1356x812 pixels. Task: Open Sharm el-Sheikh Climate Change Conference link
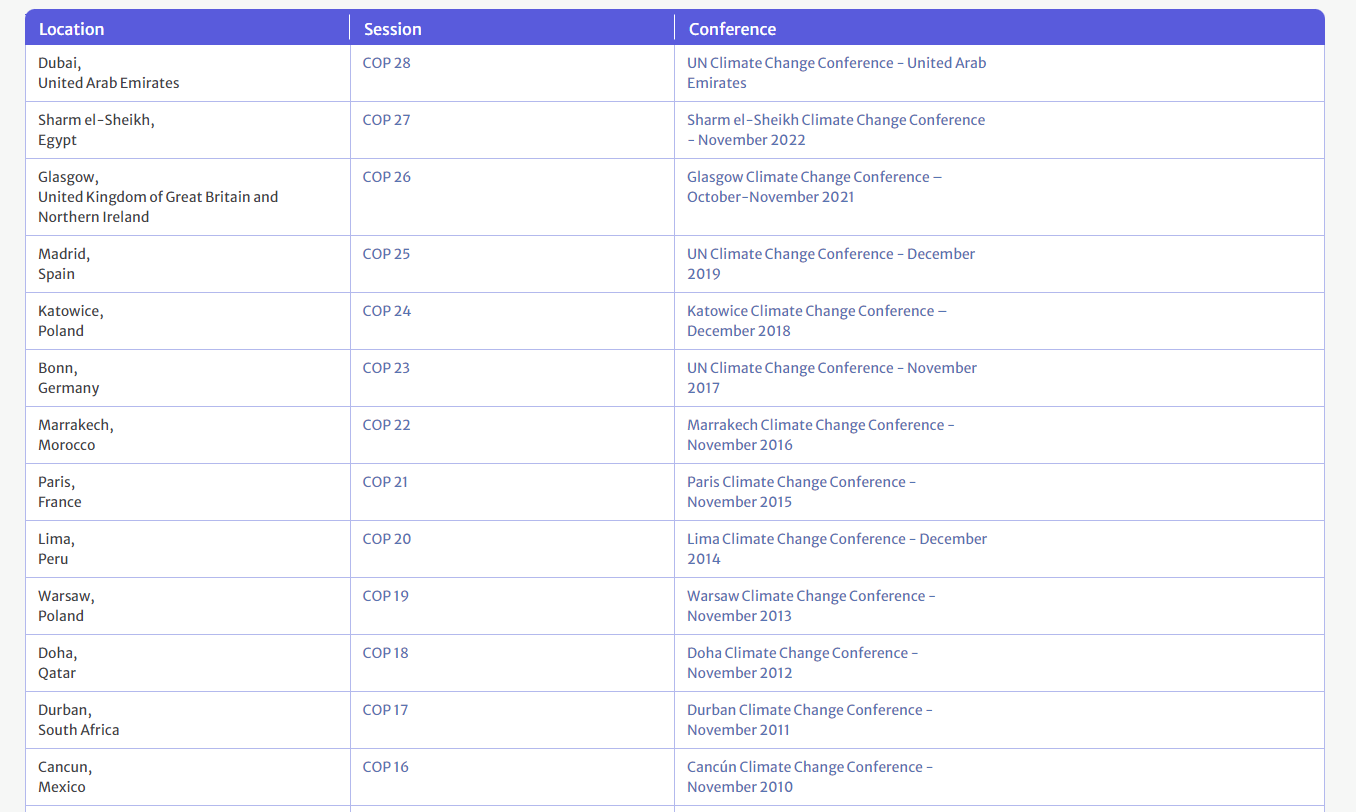point(836,130)
